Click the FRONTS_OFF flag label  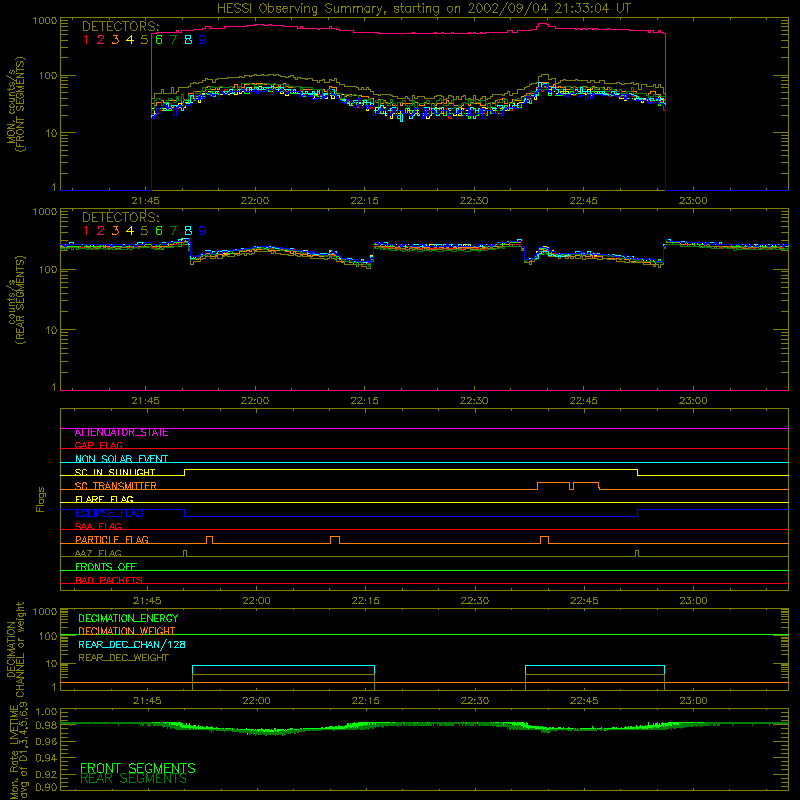(106, 567)
